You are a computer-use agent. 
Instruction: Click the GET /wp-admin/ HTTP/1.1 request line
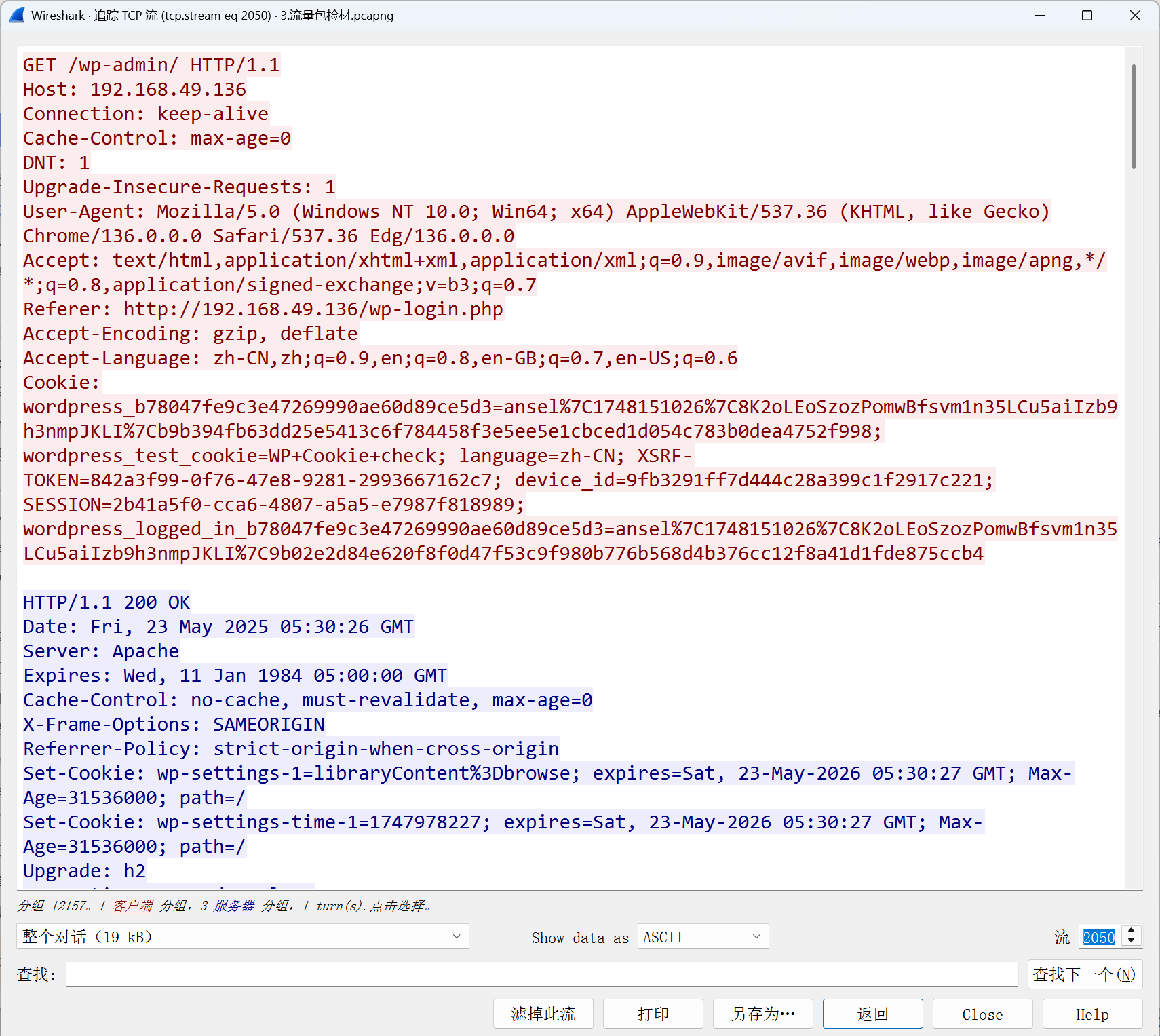tap(151, 65)
